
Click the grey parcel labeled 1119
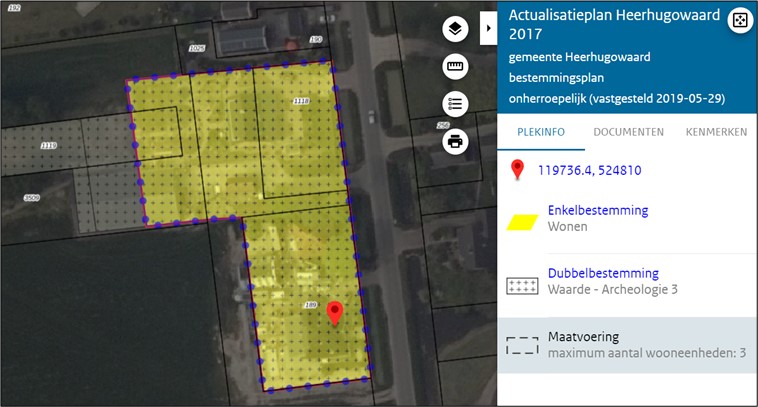pos(48,146)
